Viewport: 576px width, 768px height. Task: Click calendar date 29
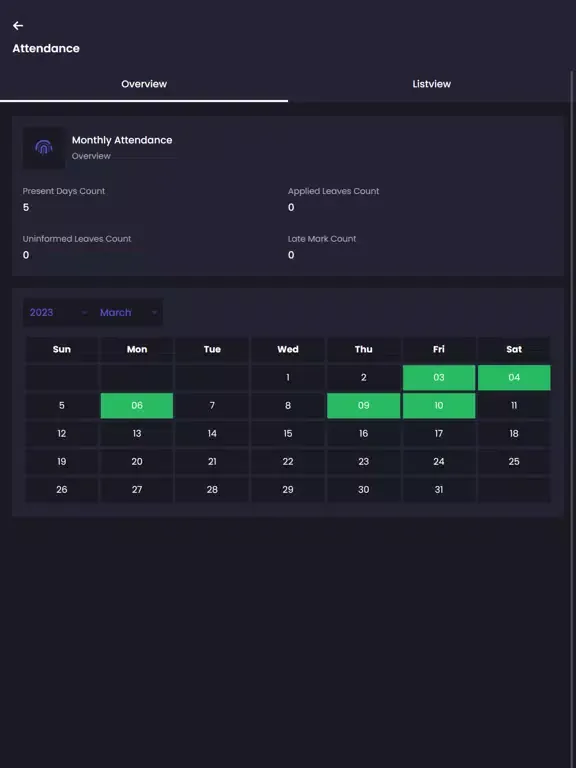tap(288, 489)
